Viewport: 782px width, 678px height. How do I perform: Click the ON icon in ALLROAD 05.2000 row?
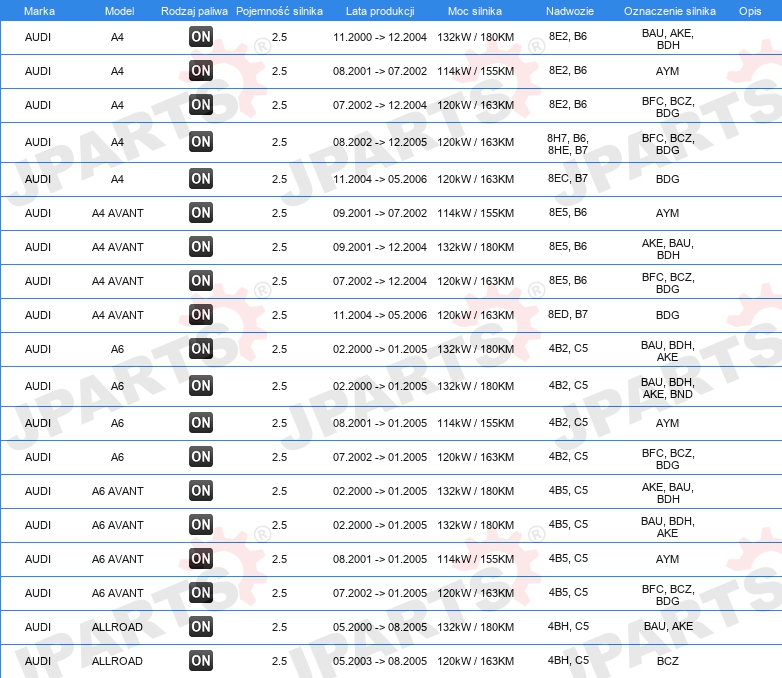(x=201, y=626)
